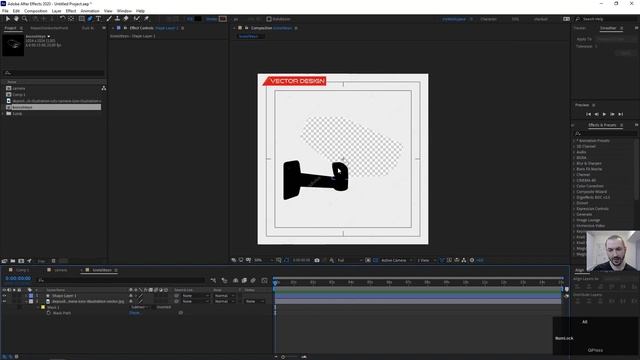Open the Animation menu
Viewport: 640px width, 360px height.
click(x=90, y=11)
